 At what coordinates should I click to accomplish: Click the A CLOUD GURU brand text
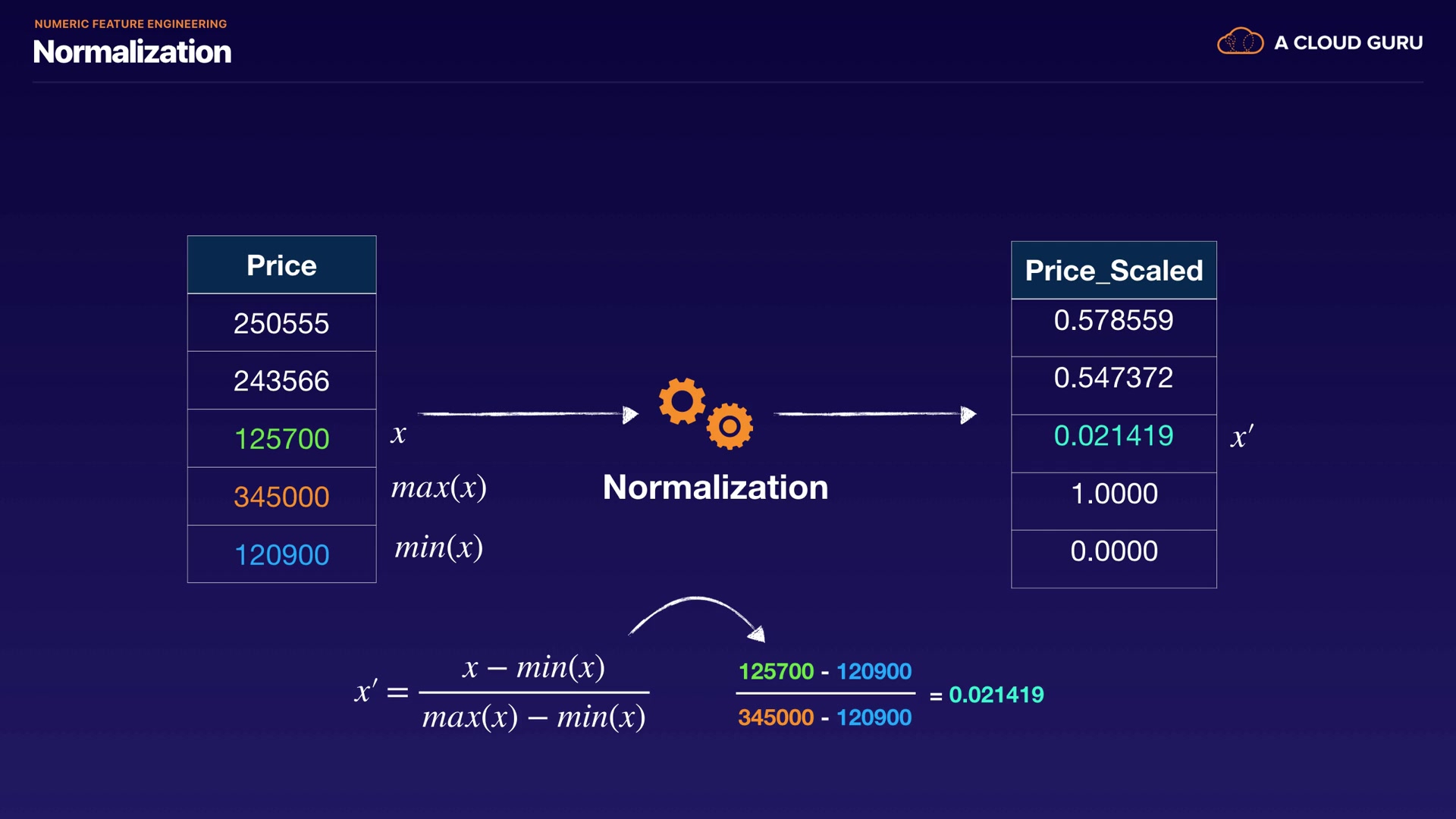pyautogui.click(x=1348, y=42)
